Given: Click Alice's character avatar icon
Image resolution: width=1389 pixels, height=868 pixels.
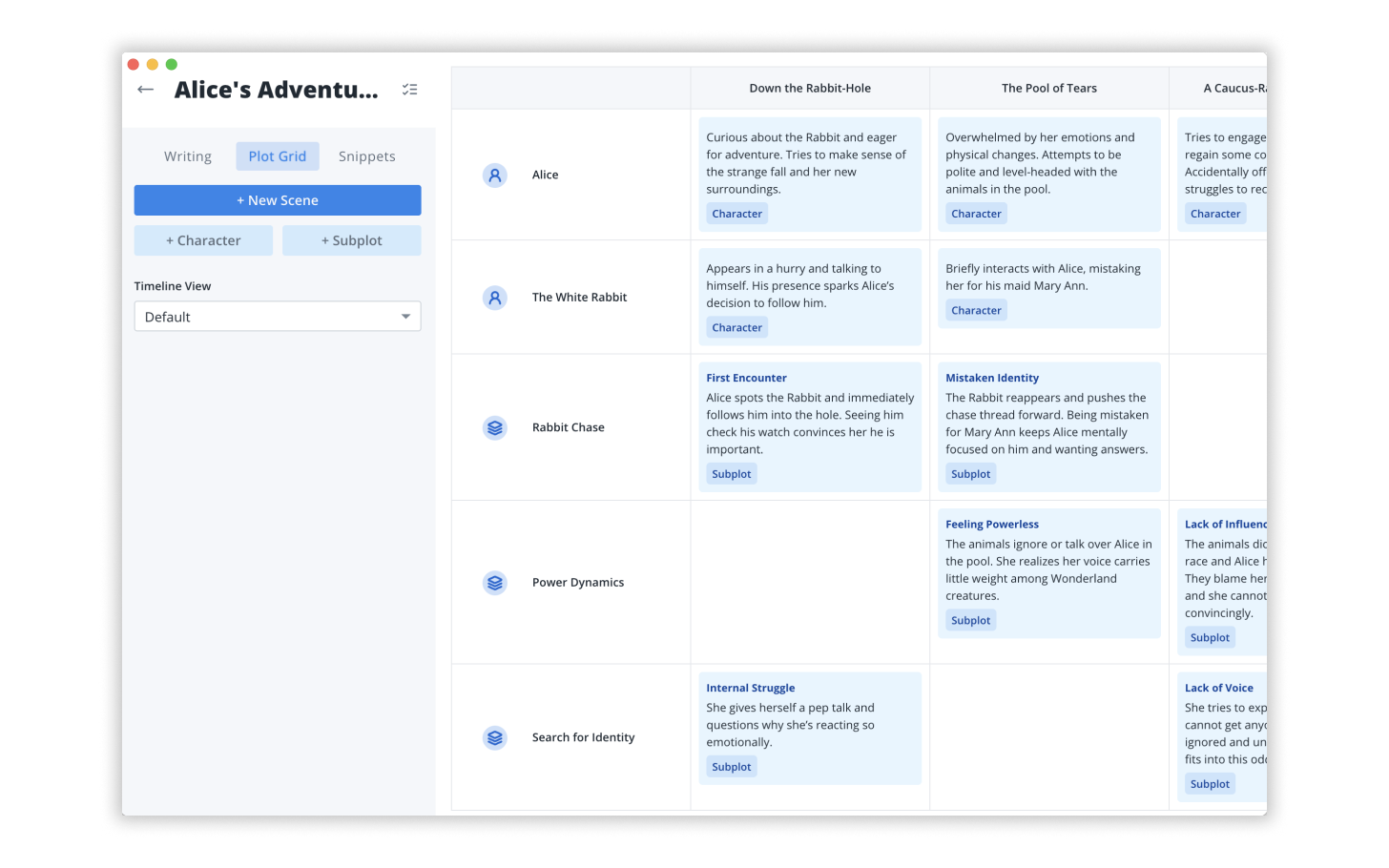Looking at the screenshot, I should [x=494, y=175].
